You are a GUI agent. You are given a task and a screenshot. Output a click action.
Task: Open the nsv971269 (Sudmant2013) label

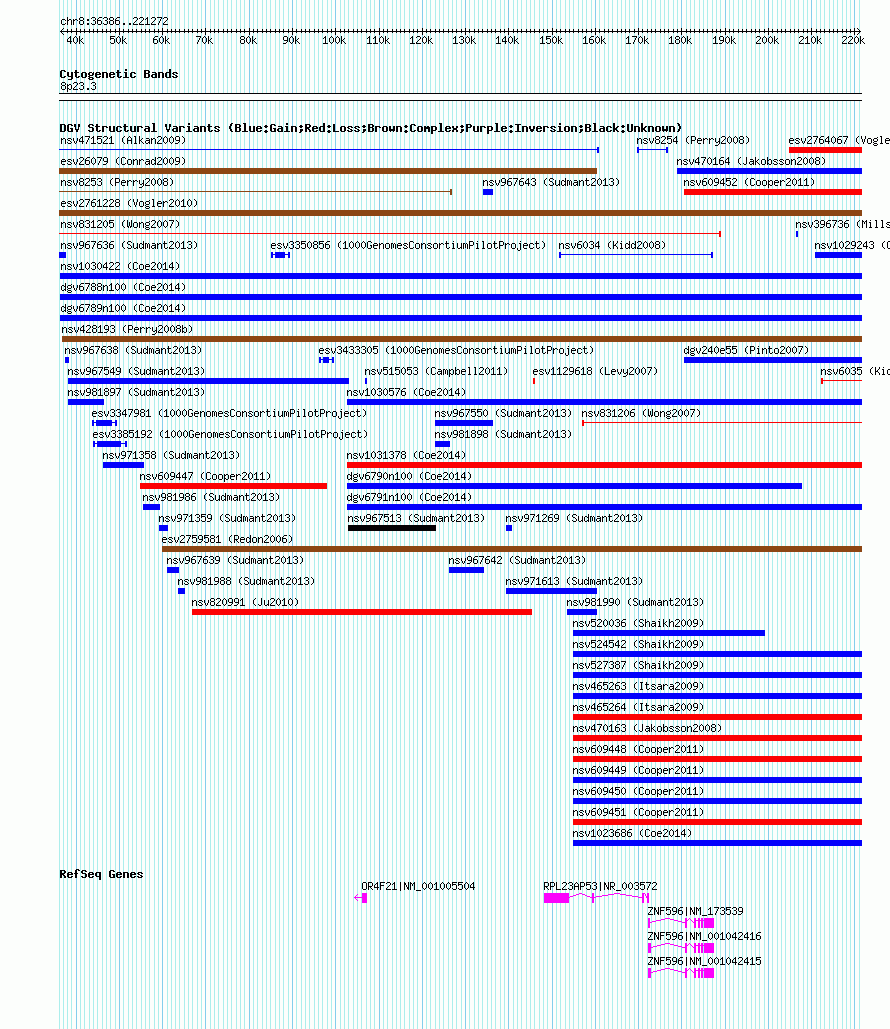coord(574,518)
